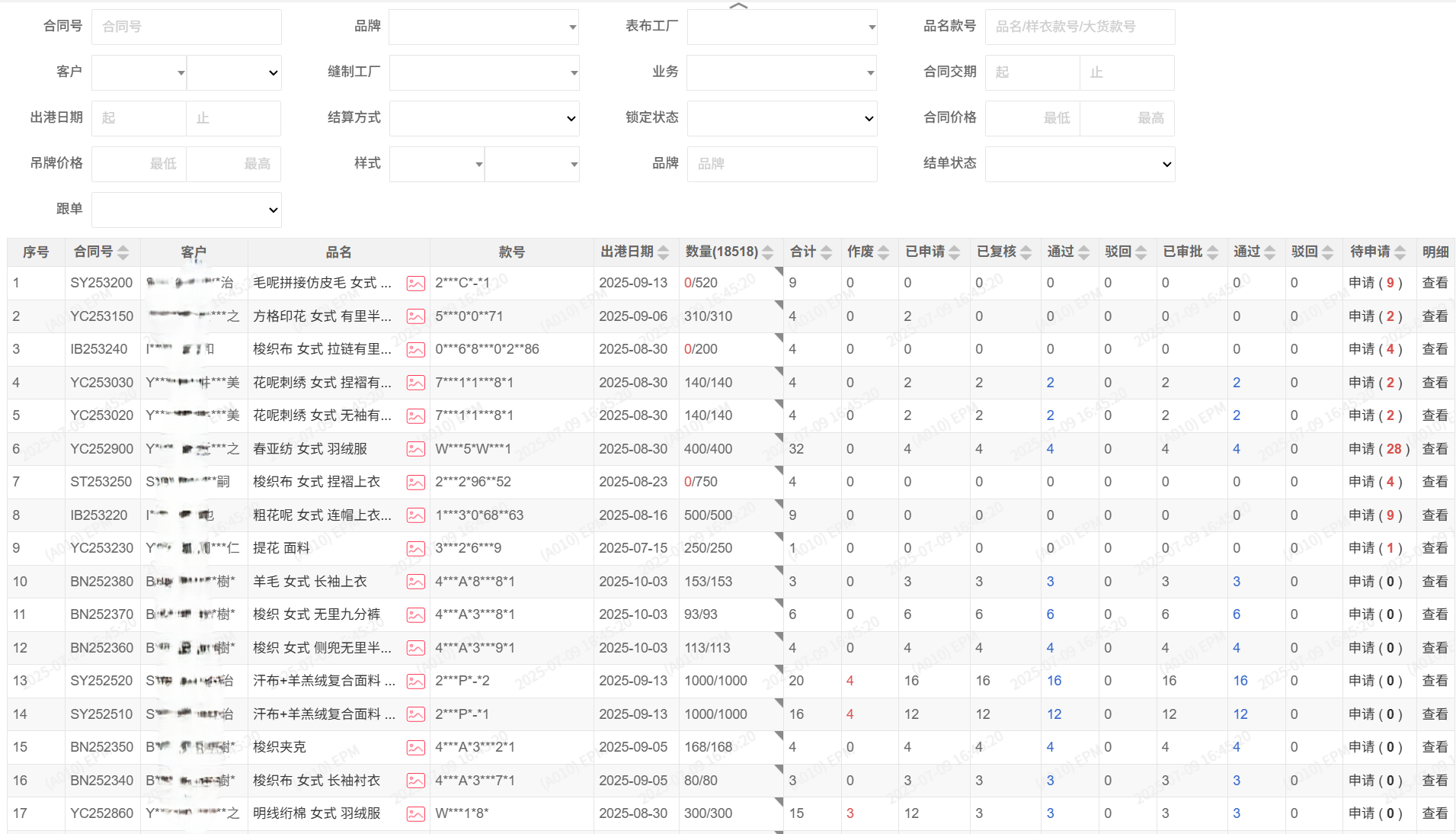Open image icon for row YC253030
The width and height of the screenshot is (1456, 834).
[415, 383]
